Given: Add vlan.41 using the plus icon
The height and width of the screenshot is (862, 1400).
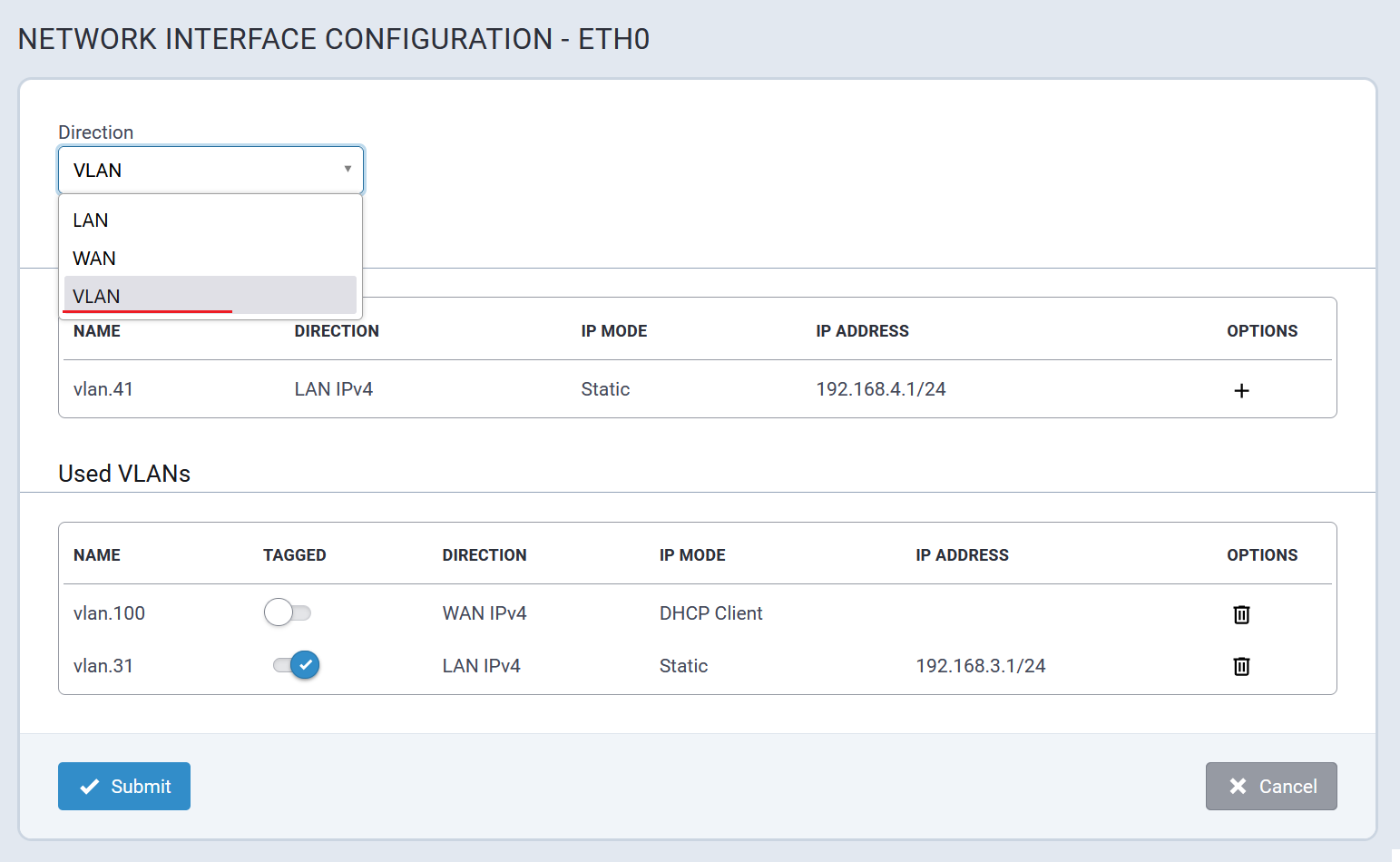Looking at the screenshot, I should point(1241,390).
